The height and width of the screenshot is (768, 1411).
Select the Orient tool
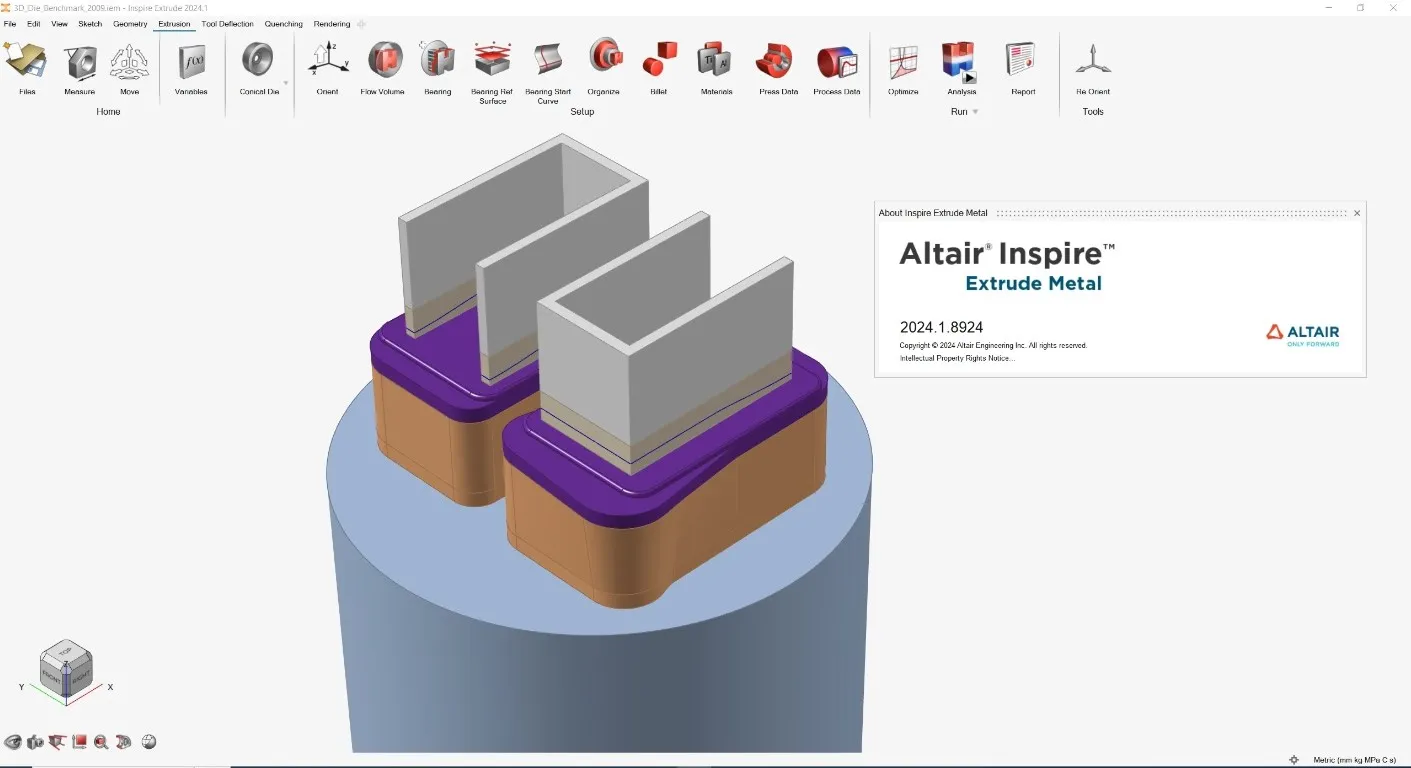327,67
